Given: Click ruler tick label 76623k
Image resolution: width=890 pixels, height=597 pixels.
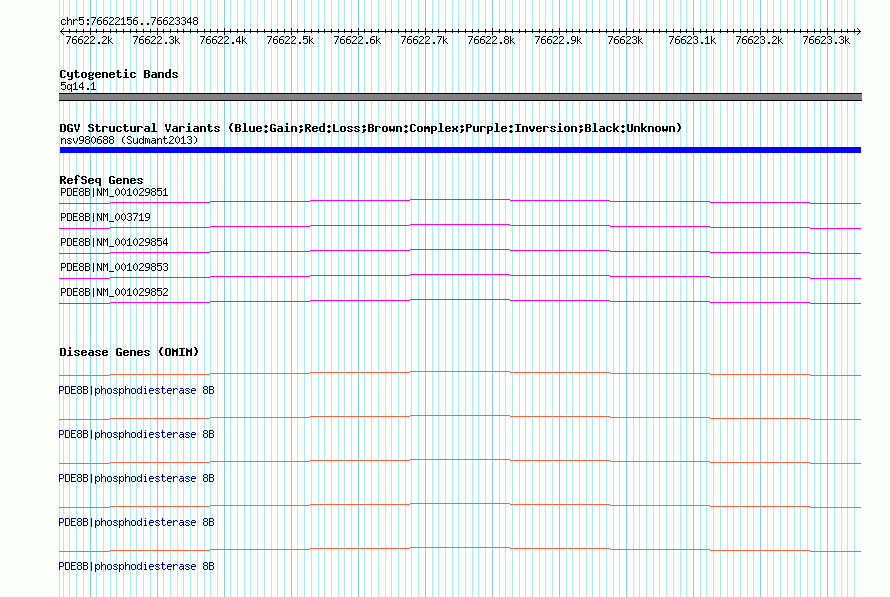Looking at the screenshot, I should click(625, 40).
